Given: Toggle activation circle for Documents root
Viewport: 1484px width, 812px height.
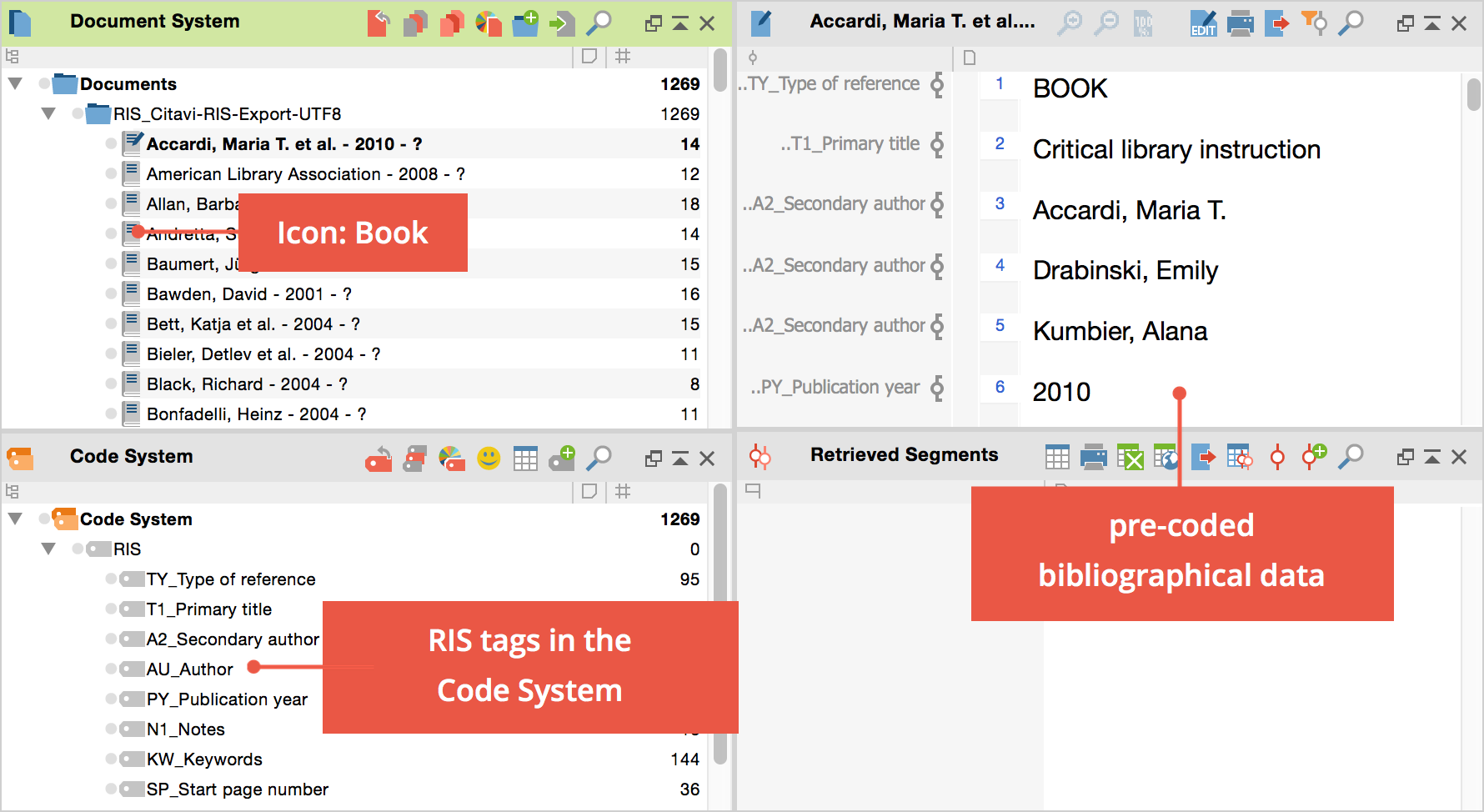Looking at the screenshot, I should [44, 84].
